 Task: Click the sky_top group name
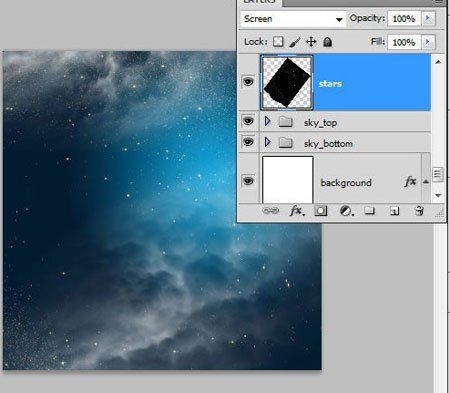pyautogui.click(x=320, y=123)
